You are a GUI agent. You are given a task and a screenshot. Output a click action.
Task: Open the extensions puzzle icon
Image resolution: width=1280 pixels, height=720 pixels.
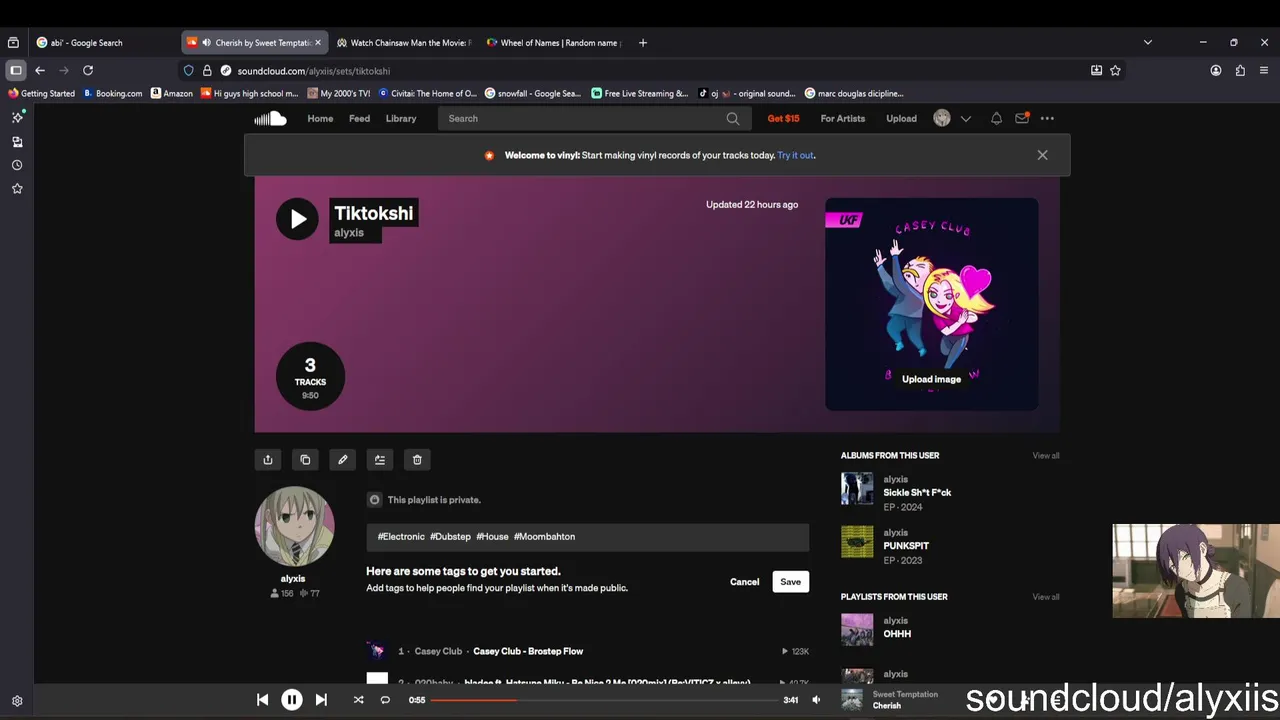pyautogui.click(x=1240, y=71)
